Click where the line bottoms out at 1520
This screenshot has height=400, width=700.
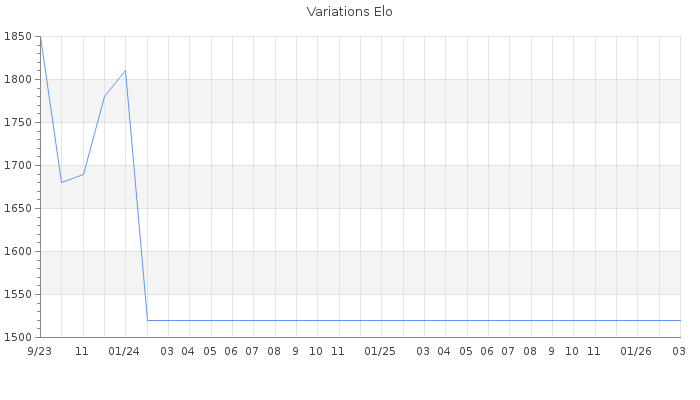pyautogui.click(x=147, y=320)
